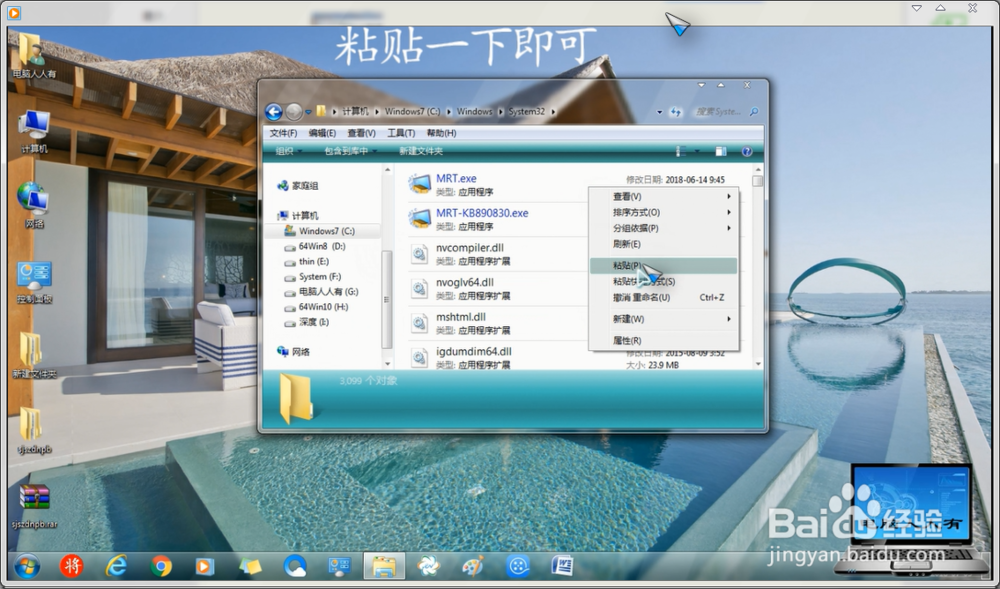Screen dimensions: 1000x589
Task: Open the 计算机 desktop icon
Action: [x=34, y=132]
